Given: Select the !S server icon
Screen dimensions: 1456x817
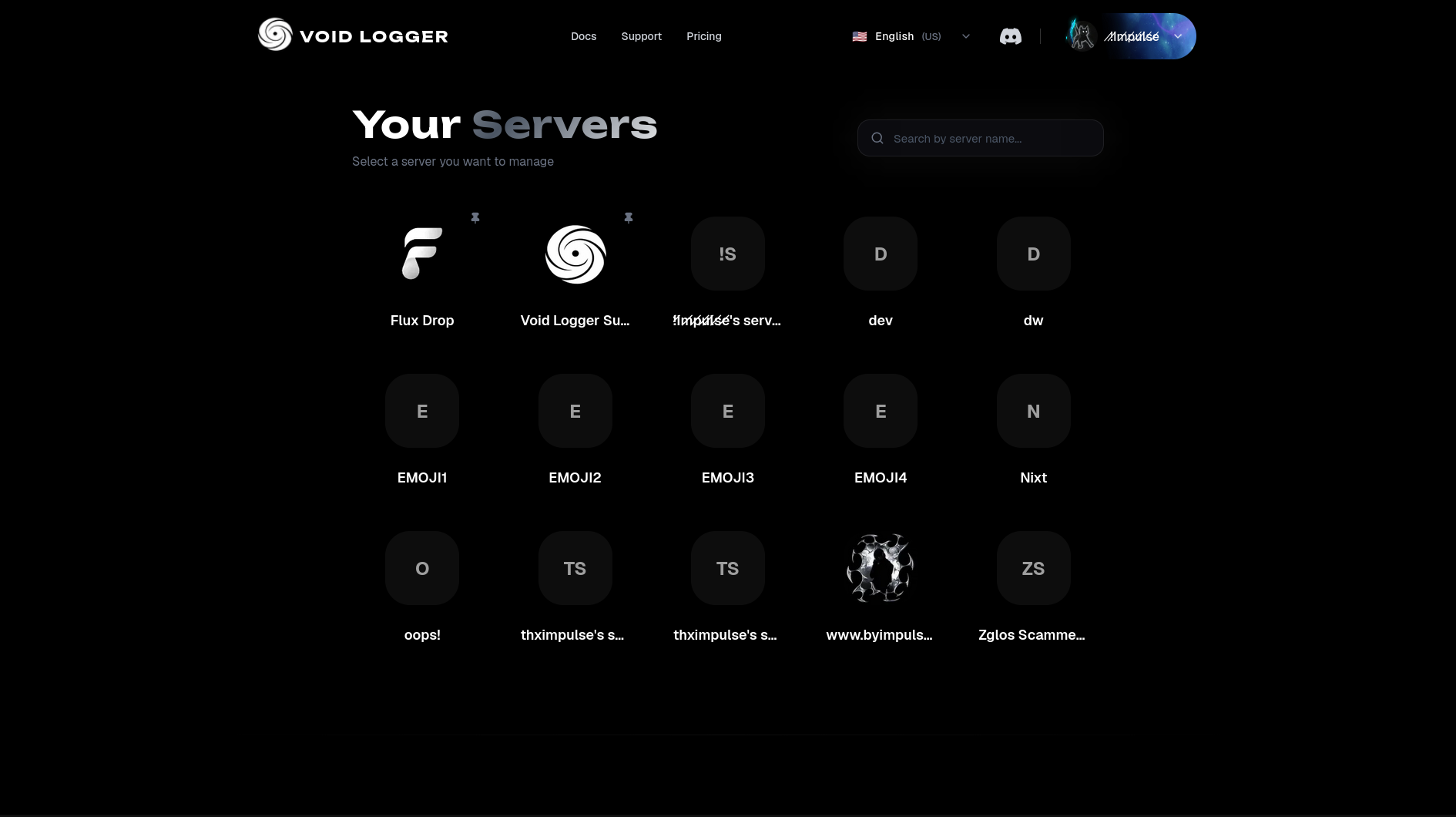Looking at the screenshot, I should coord(728,254).
